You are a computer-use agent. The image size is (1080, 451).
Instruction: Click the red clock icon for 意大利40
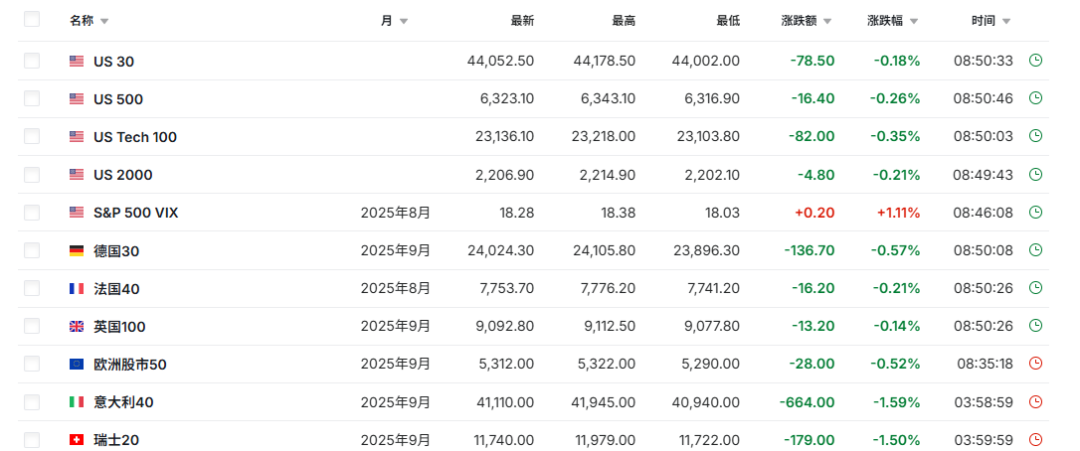[1036, 402]
